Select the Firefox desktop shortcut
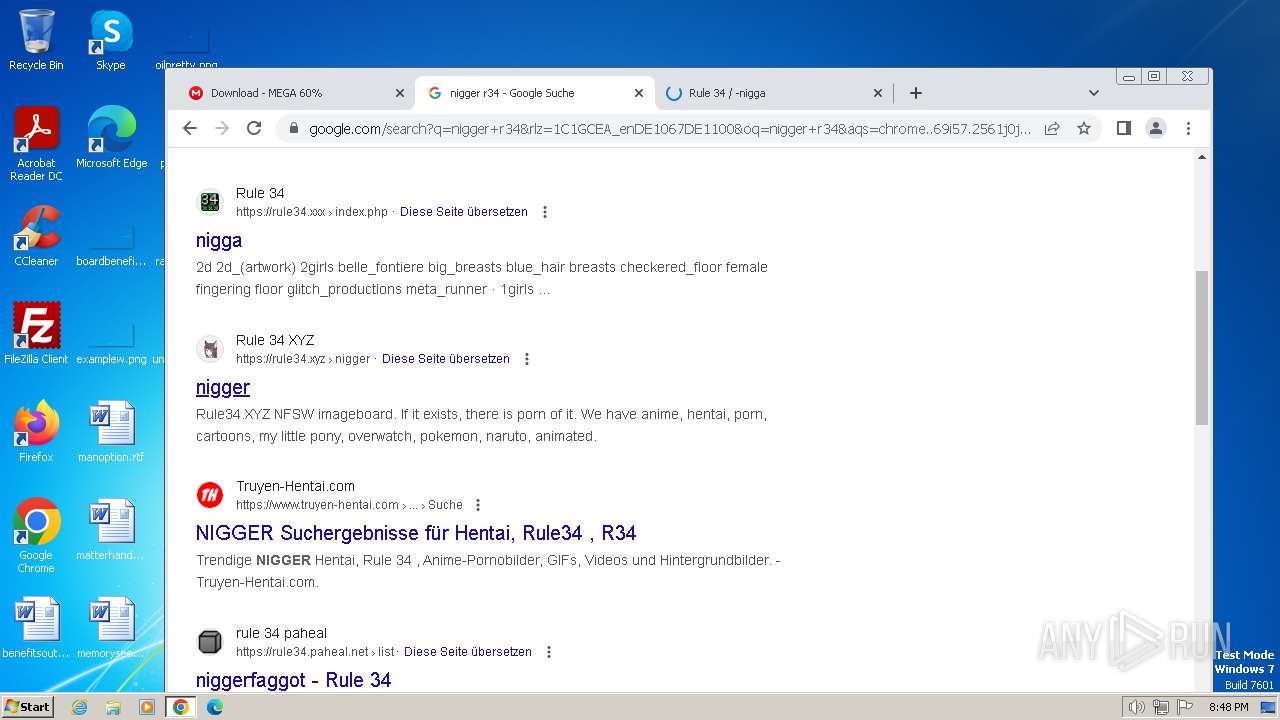1280x720 pixels. (36, 431)
